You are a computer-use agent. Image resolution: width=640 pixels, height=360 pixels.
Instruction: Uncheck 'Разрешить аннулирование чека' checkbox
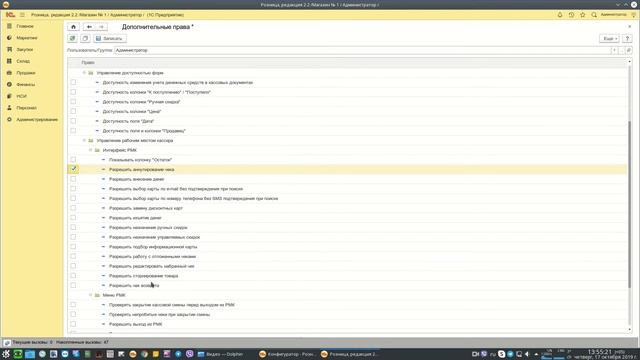click(73, 169)
